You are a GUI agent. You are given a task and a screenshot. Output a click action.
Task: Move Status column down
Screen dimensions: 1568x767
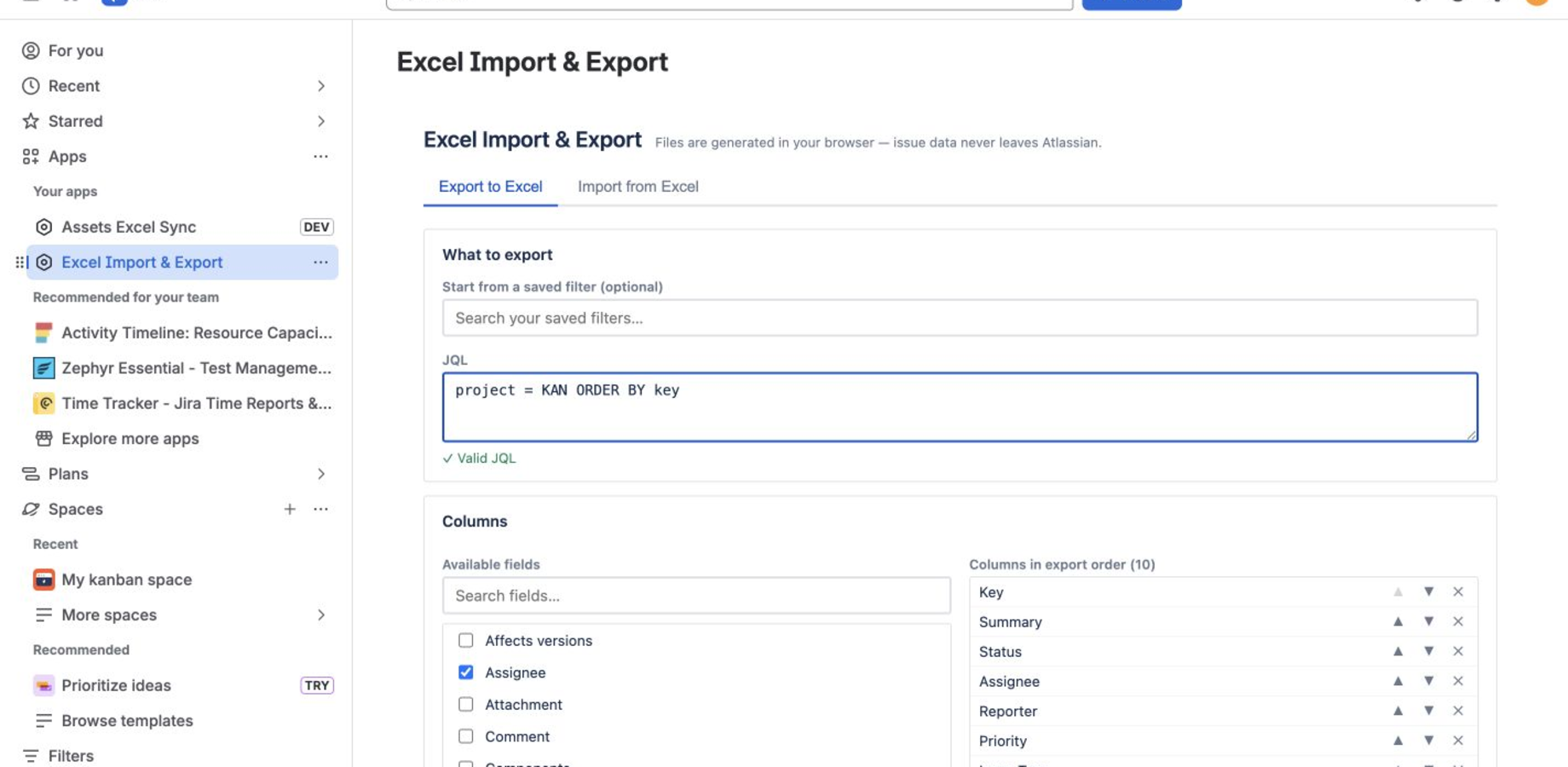click(1428, 651)
